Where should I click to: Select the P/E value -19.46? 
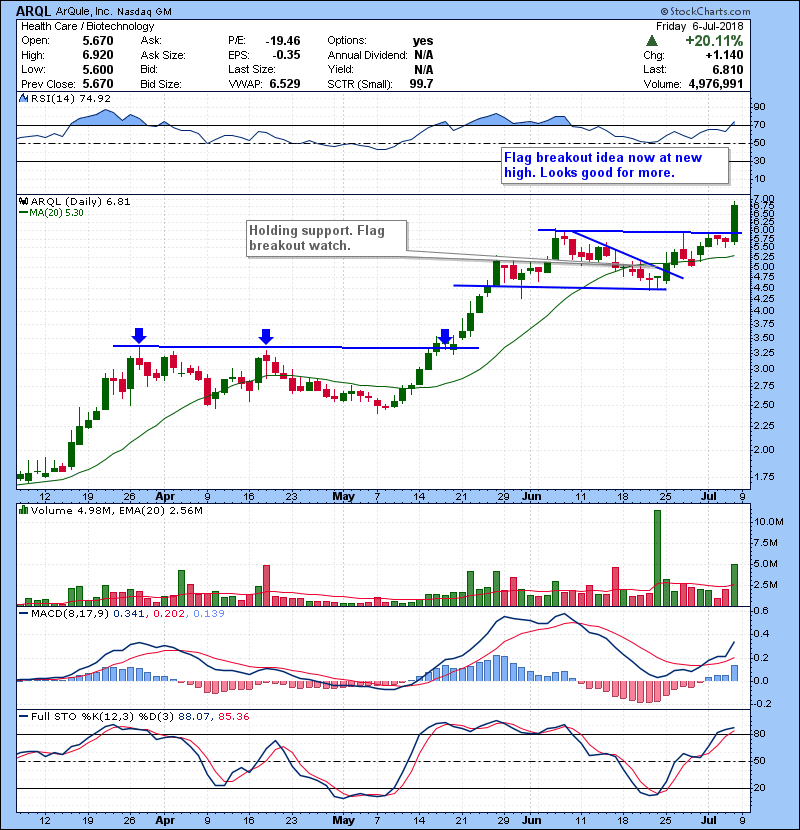pyautogui.click(x=283, y=41)
